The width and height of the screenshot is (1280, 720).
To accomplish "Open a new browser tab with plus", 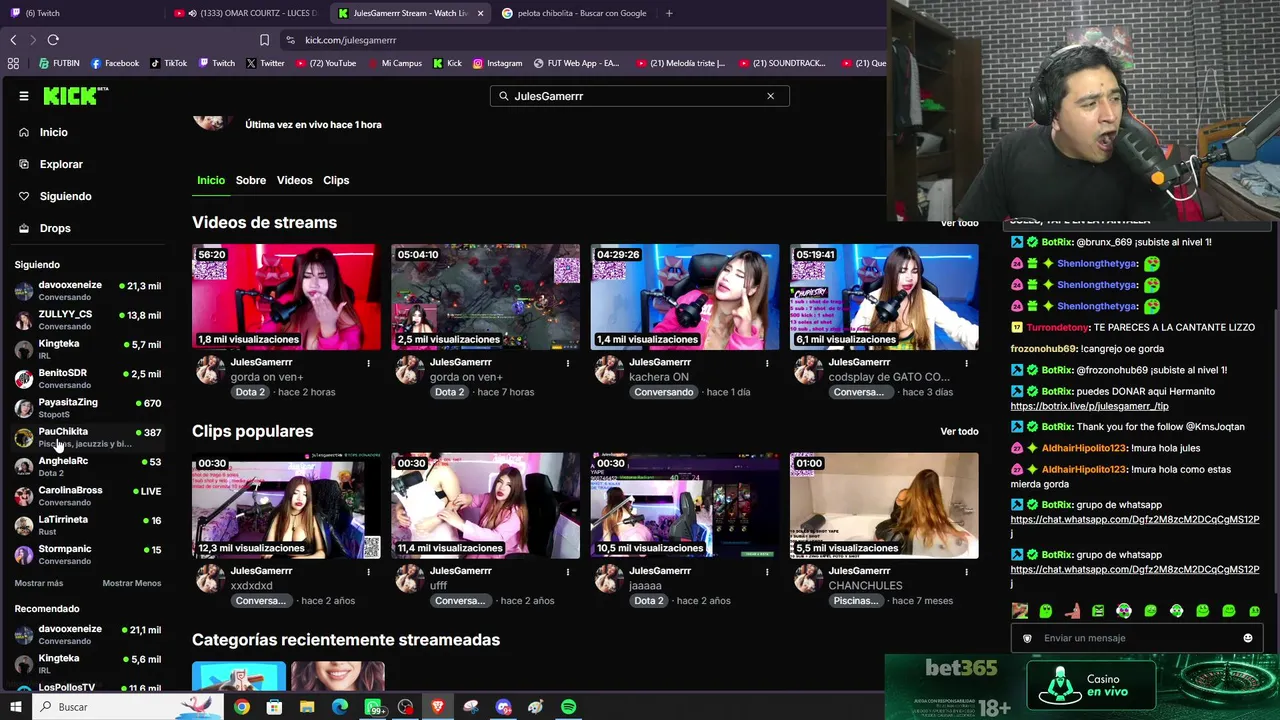I will click(669, 13).
